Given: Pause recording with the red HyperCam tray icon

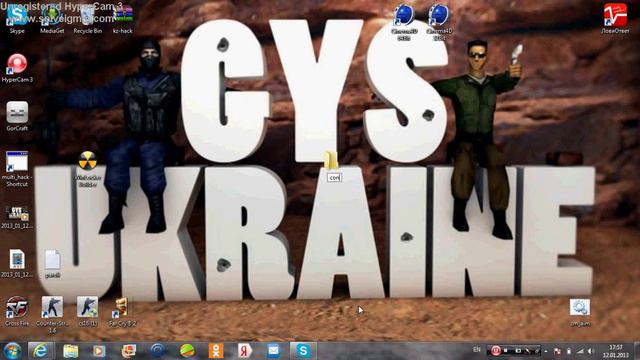Looking at the screenshot, I should pos(496,351).
